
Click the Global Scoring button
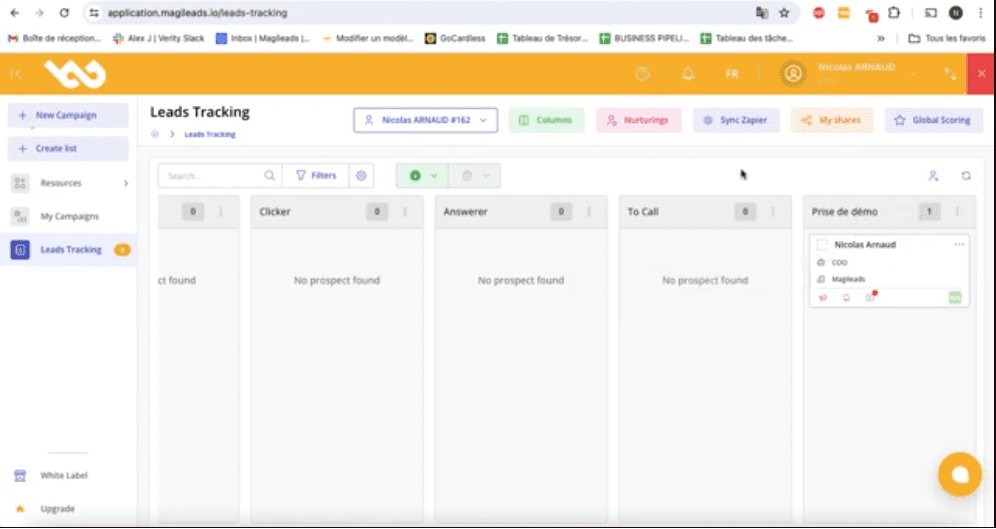[x=933, y=120]
